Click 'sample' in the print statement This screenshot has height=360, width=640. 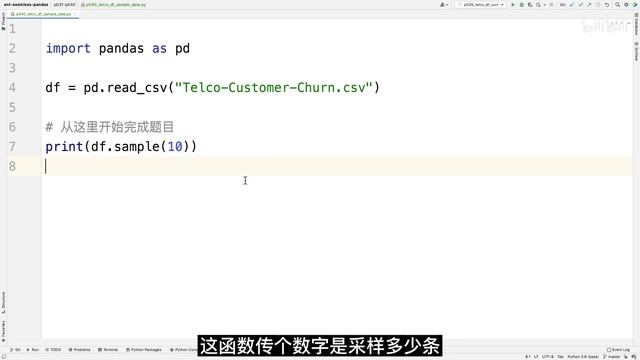pos(137,147)
